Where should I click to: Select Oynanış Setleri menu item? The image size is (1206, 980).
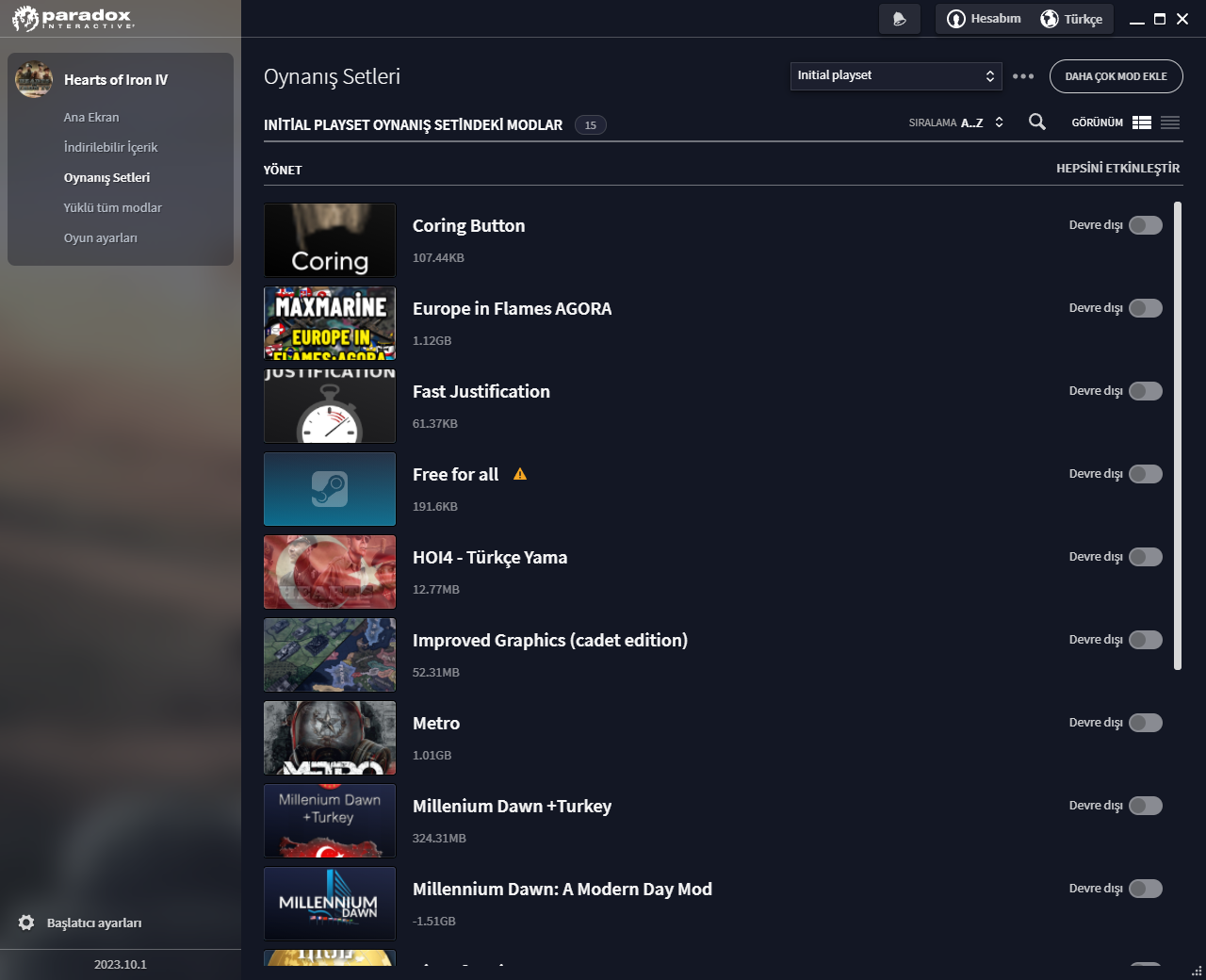(106, 177)
